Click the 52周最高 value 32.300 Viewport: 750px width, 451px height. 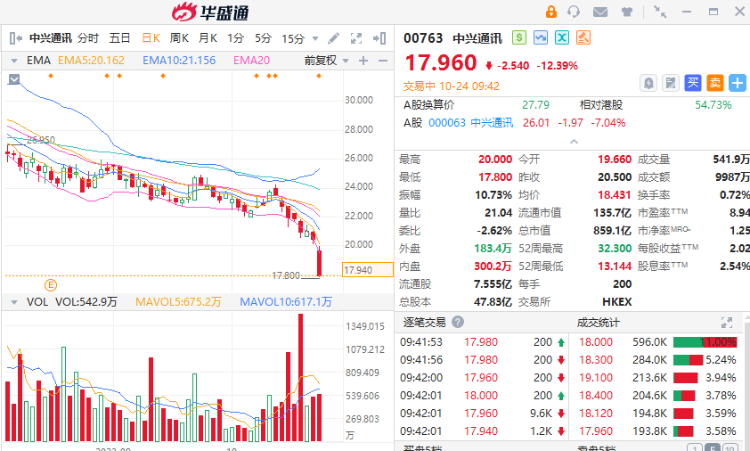pos(615,248)
